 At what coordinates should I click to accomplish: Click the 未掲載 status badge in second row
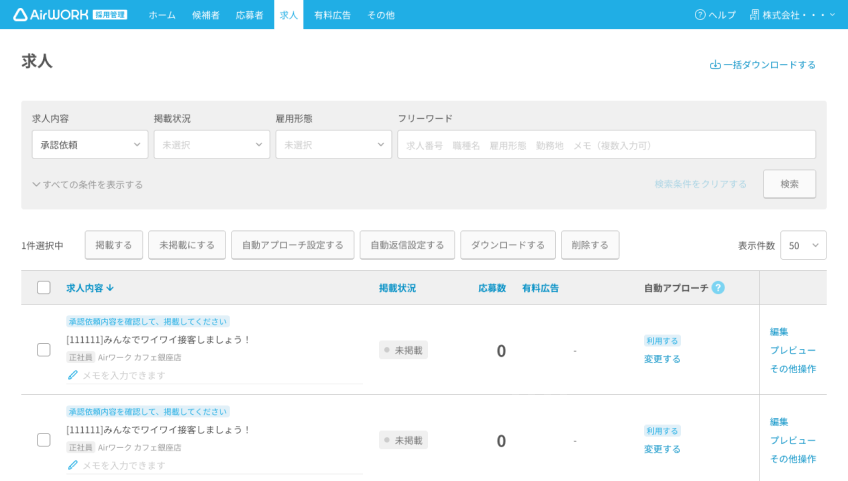point(403,440)
